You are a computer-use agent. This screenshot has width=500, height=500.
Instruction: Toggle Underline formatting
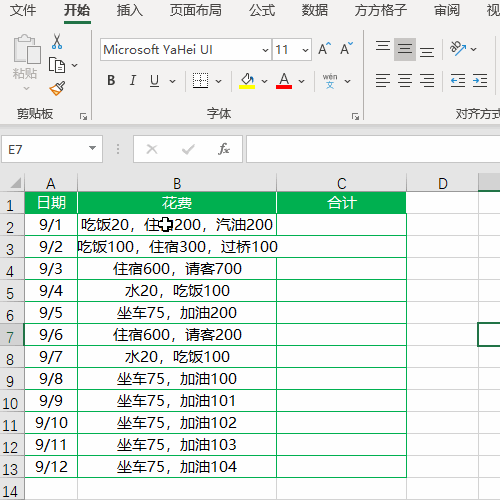(154, 81)
